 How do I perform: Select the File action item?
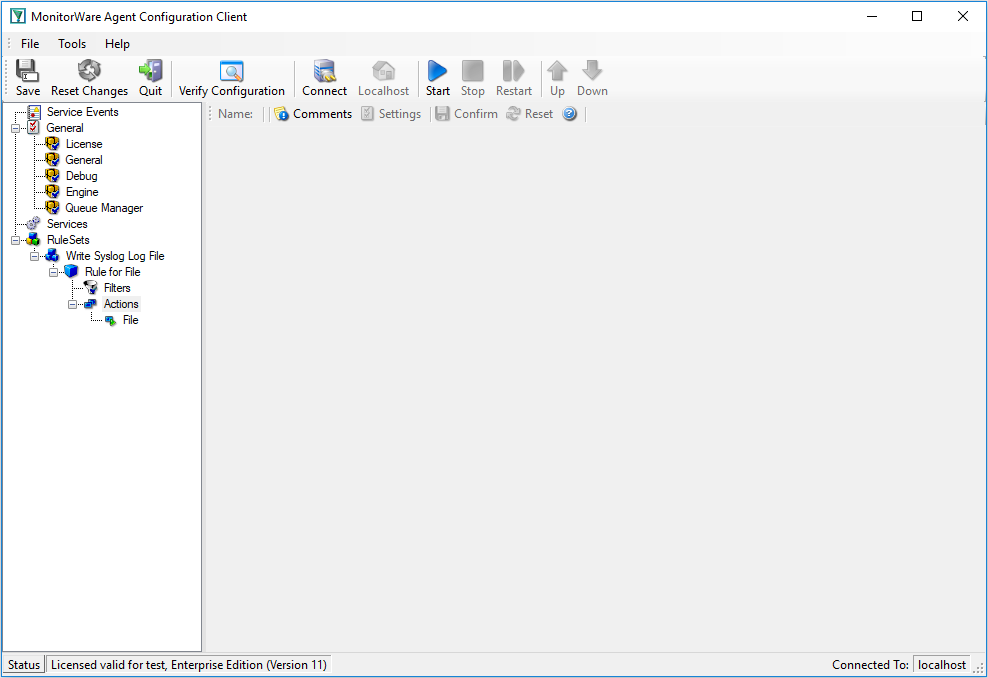pyautogui.click(x=130, y=320)
